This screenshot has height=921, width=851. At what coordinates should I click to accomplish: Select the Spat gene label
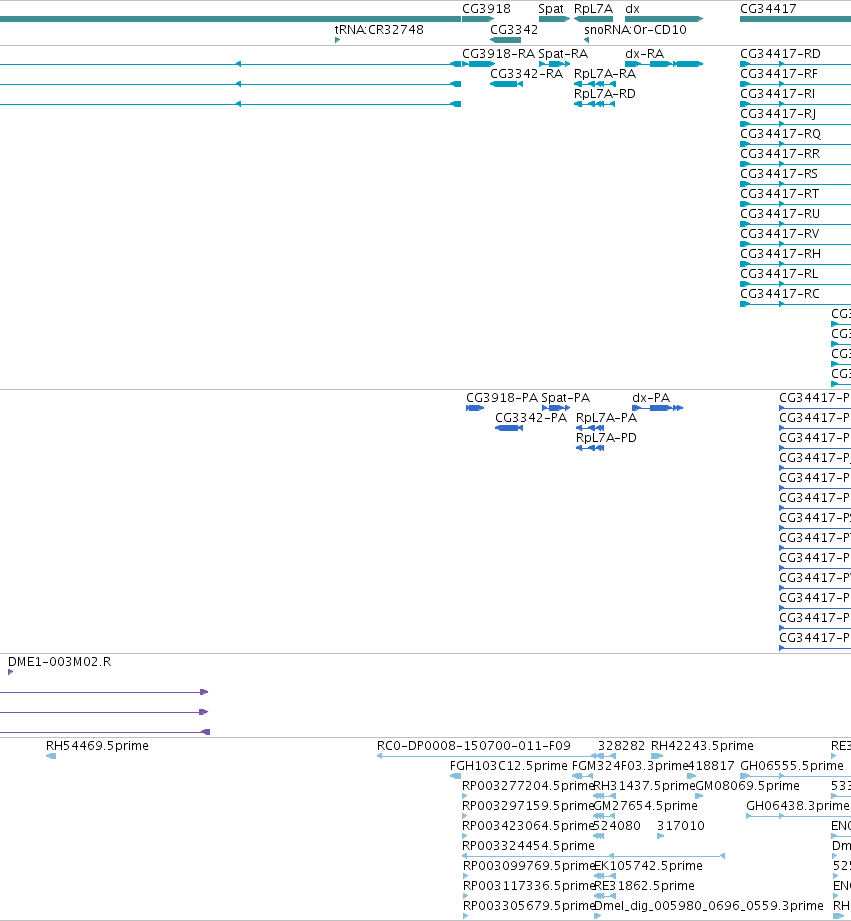[x=551, y=9]
